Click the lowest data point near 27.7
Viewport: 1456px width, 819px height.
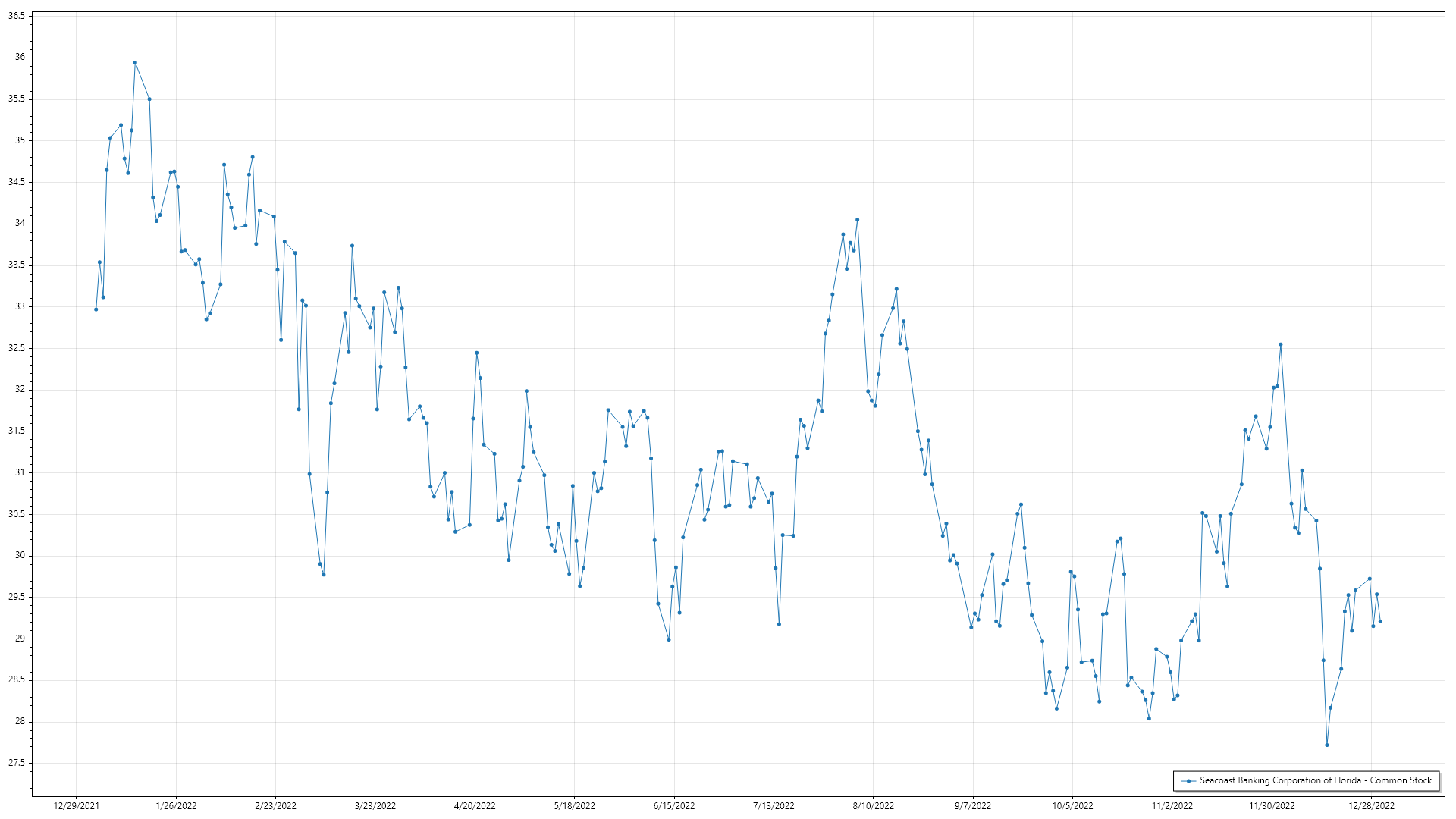(1327, 745)
